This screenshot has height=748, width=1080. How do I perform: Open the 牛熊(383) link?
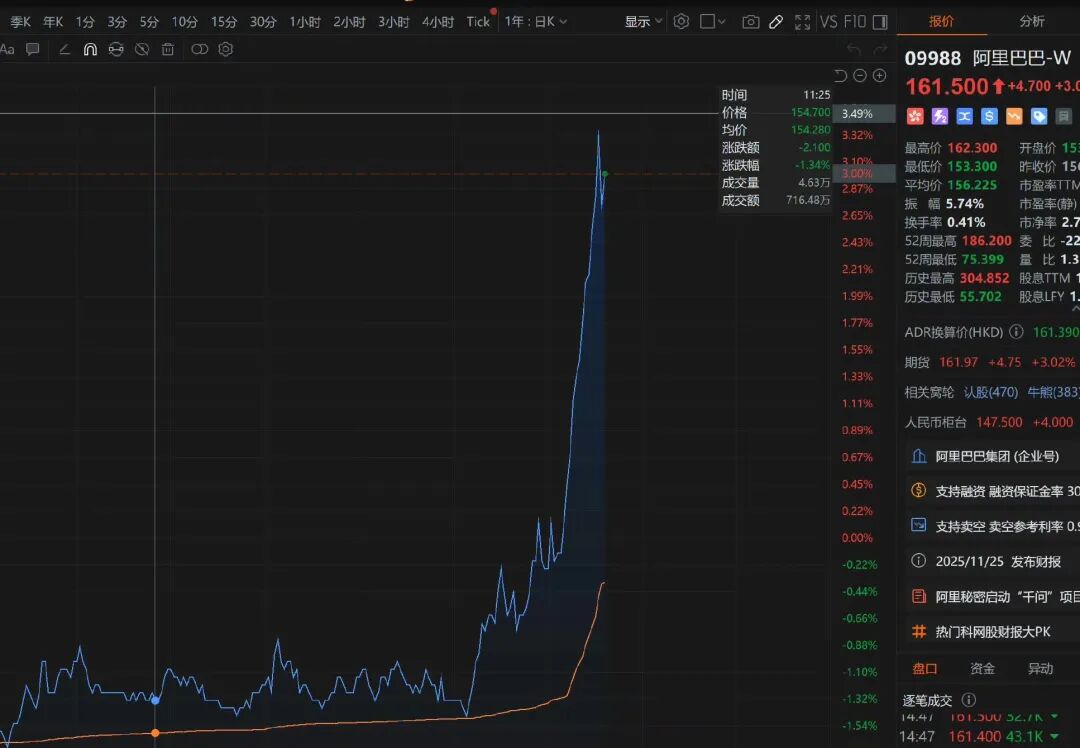click(x=1053, y=392)
